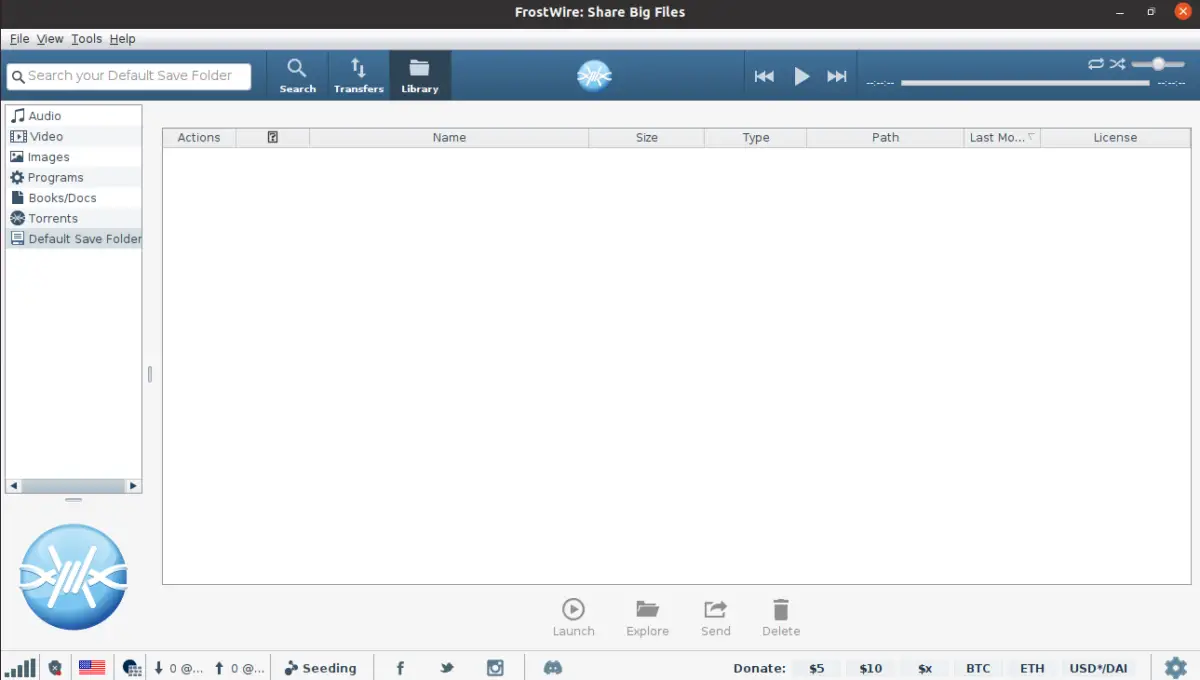Screen dimensions: 1200x680
Task: Switch to the Library view
Action: (420, 76)
